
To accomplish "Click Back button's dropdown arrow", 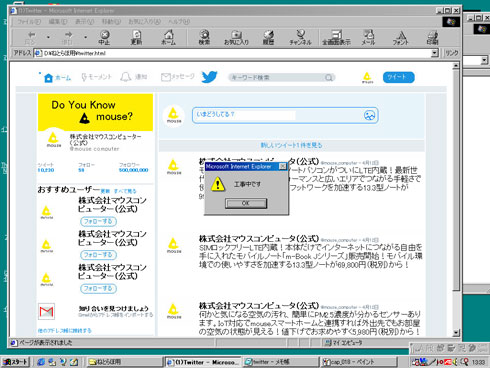I will coord(49,37).
